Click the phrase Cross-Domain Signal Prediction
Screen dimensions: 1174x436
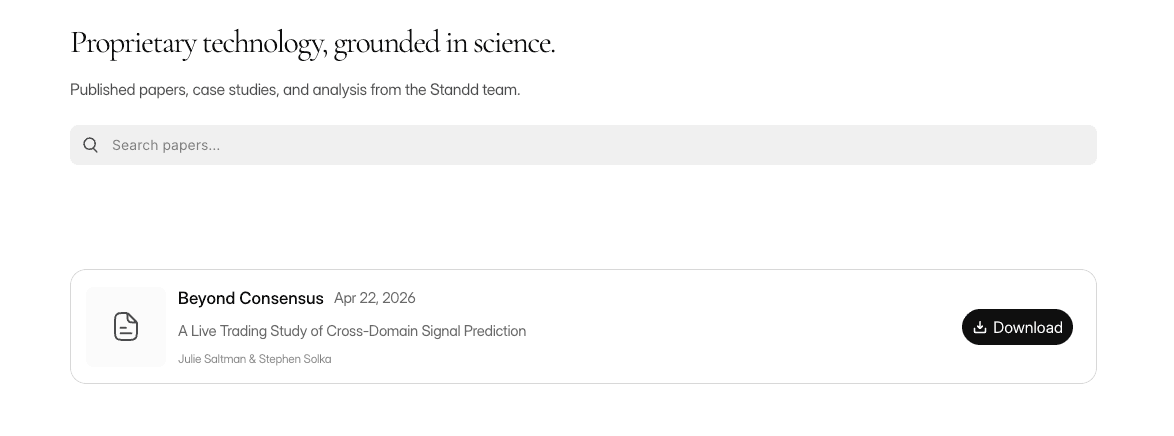pyautogui.click(x=426, y=331)
